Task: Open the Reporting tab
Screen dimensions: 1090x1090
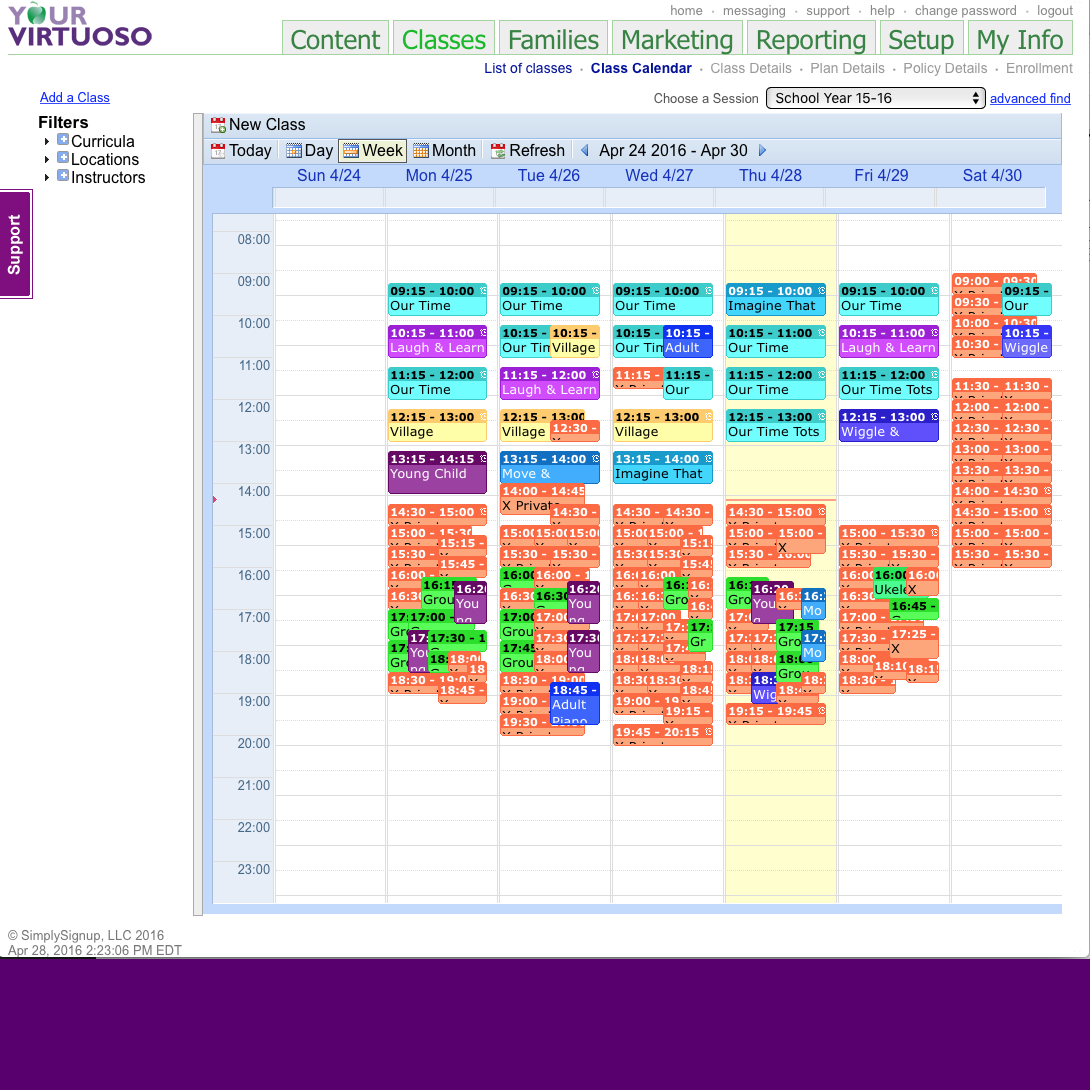Action: coord(811,39)
